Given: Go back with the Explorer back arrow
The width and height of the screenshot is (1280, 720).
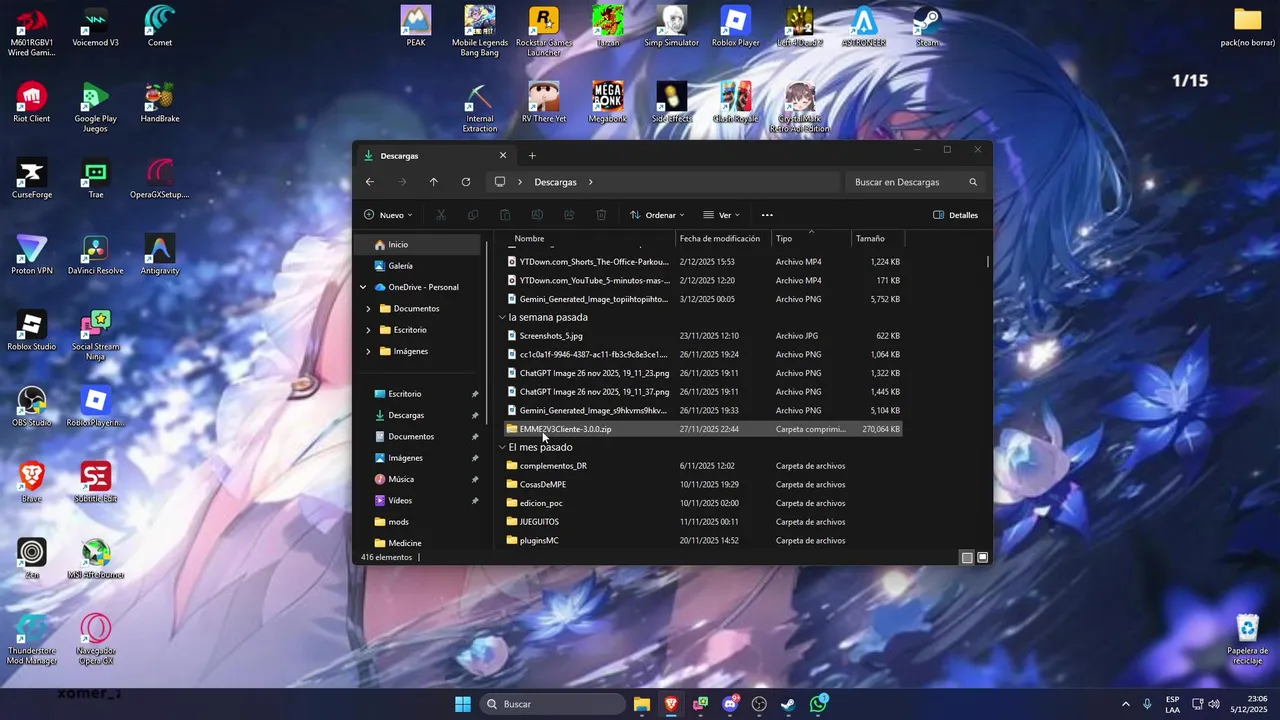Looking at the screenshot, I should pyautogui.click(x=370, y=182).
